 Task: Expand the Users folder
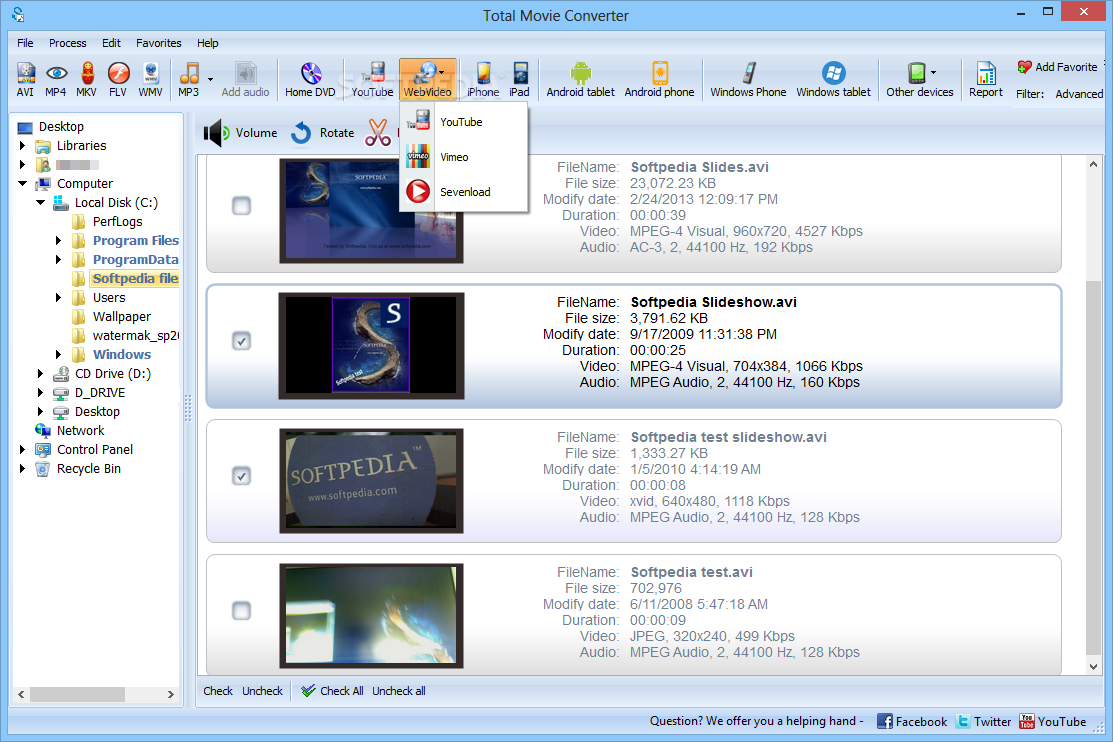[x=59, y=298]
